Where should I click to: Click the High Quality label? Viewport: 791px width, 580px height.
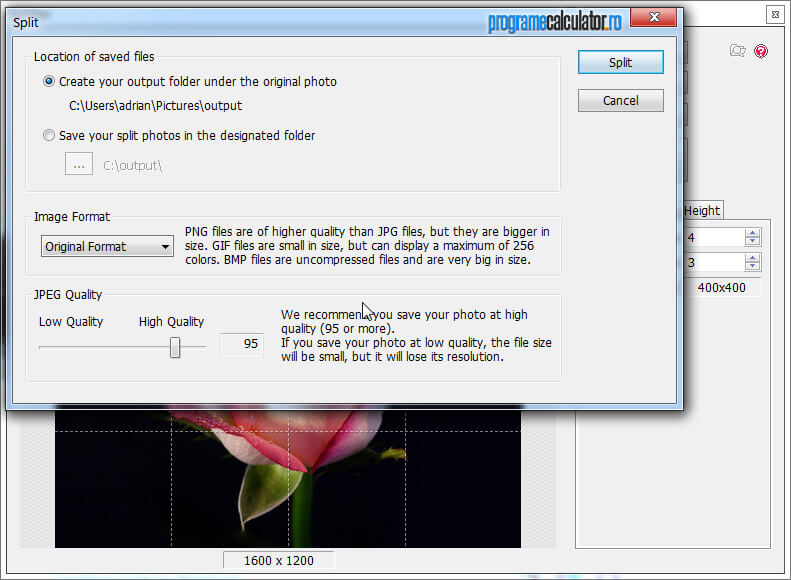[x=172, y=322]
